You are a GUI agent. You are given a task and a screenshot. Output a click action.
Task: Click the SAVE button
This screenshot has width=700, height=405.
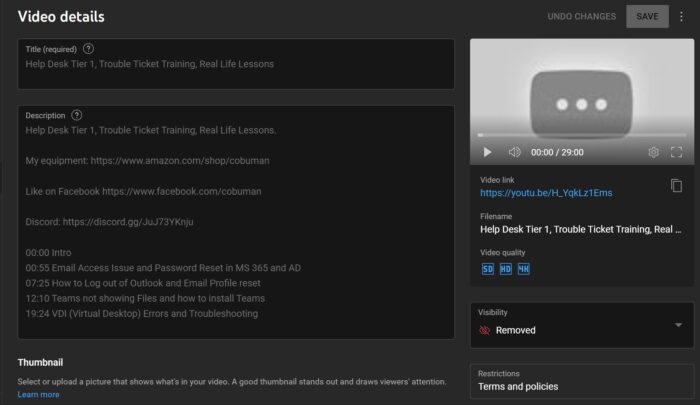tap(647, 17)
